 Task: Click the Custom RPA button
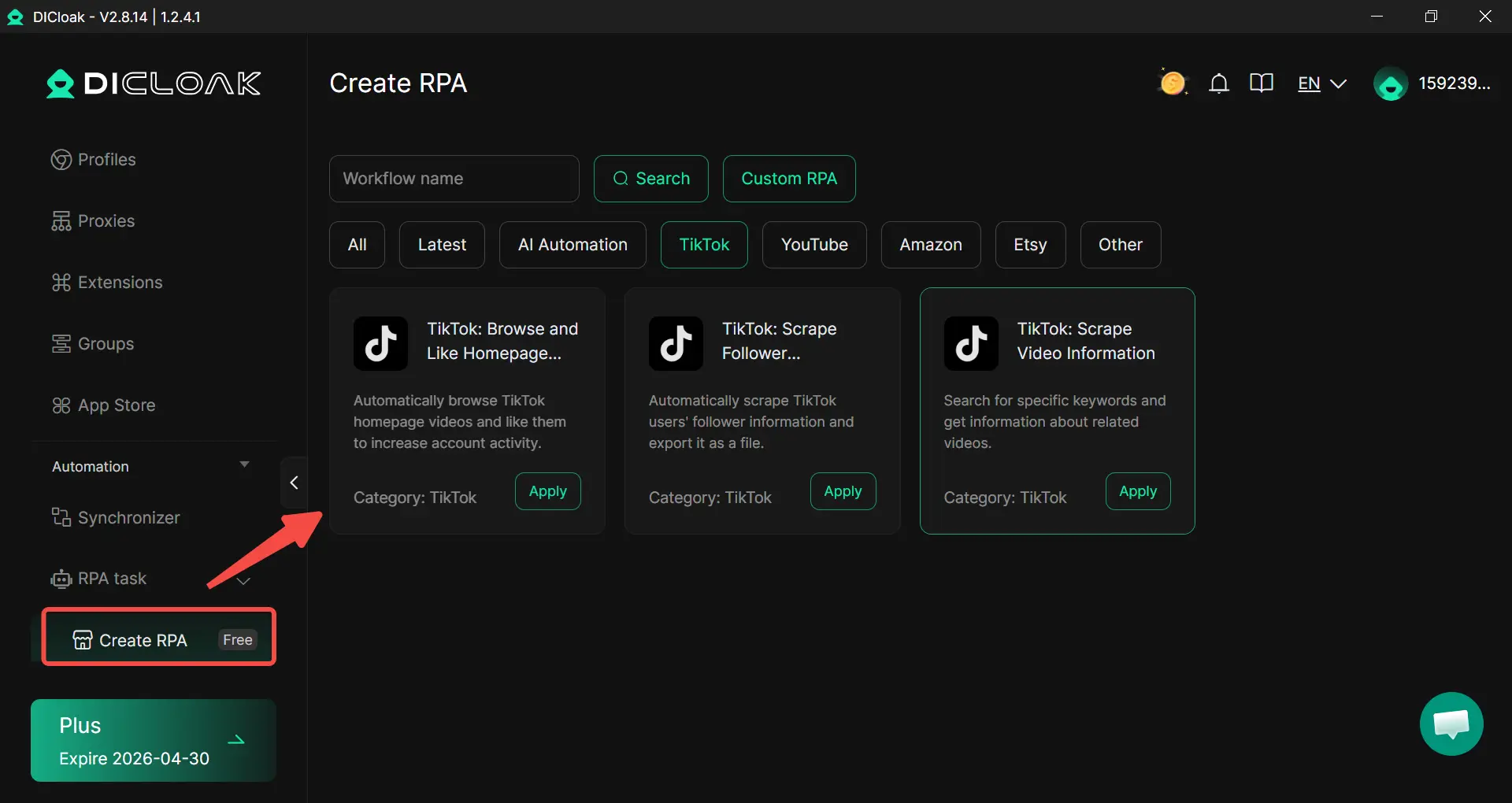788,179
